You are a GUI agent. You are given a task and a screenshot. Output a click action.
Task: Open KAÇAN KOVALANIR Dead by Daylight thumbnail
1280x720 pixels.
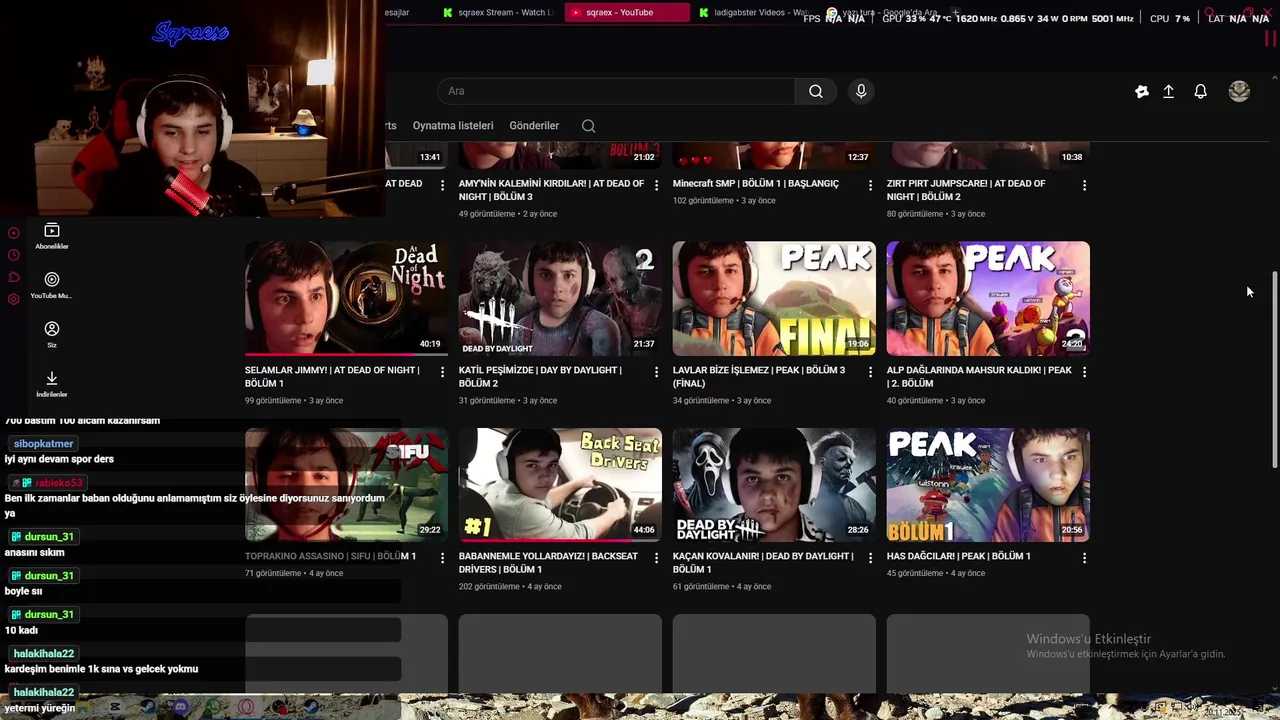[x=774, y=485]
